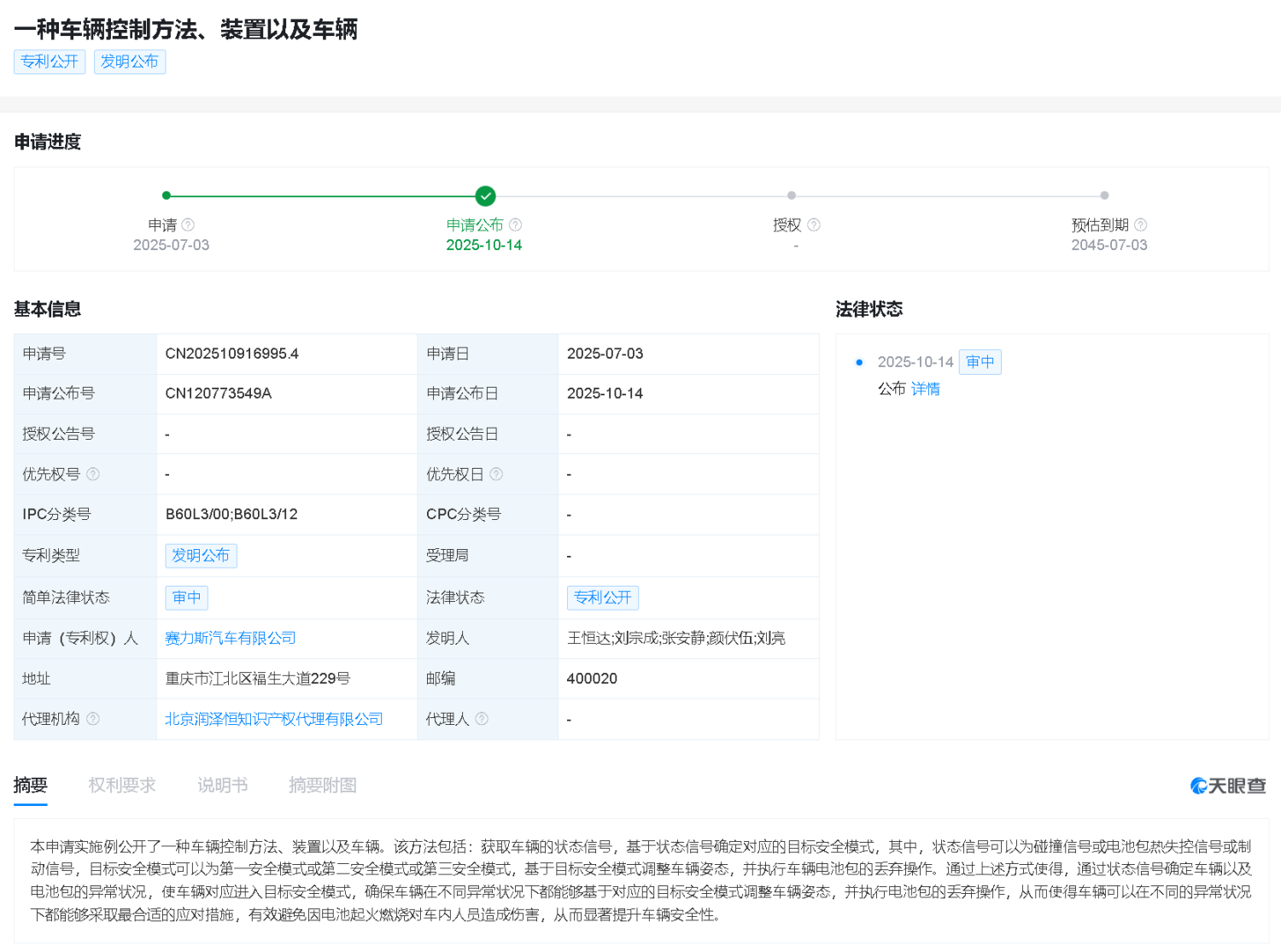Click application number CN202510916995.4
The image size is (1281, 952).
tap(232, 353)
